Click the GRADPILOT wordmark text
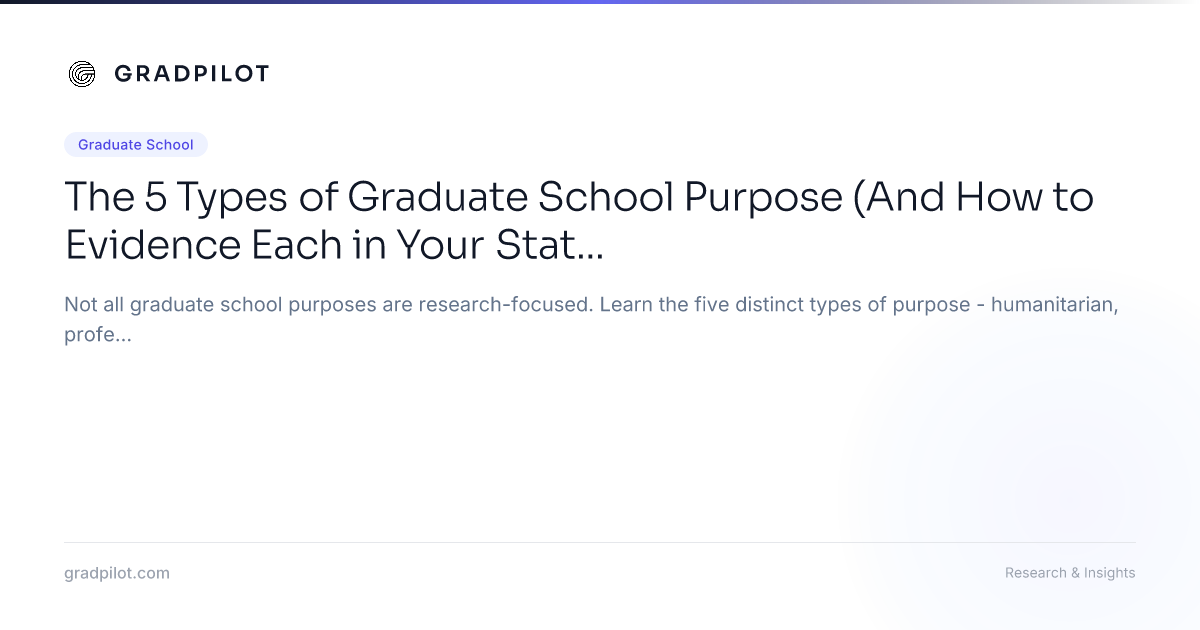Viewport: 1200px width, 630px height. coord(191,74)
